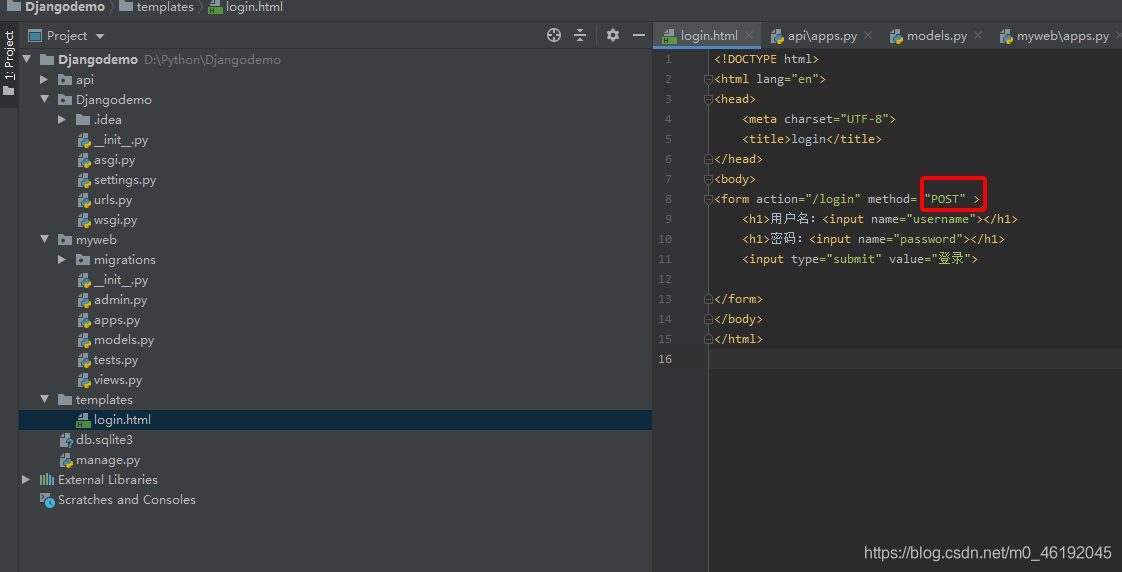Close the login.html tab

click(x=749, y=35)
